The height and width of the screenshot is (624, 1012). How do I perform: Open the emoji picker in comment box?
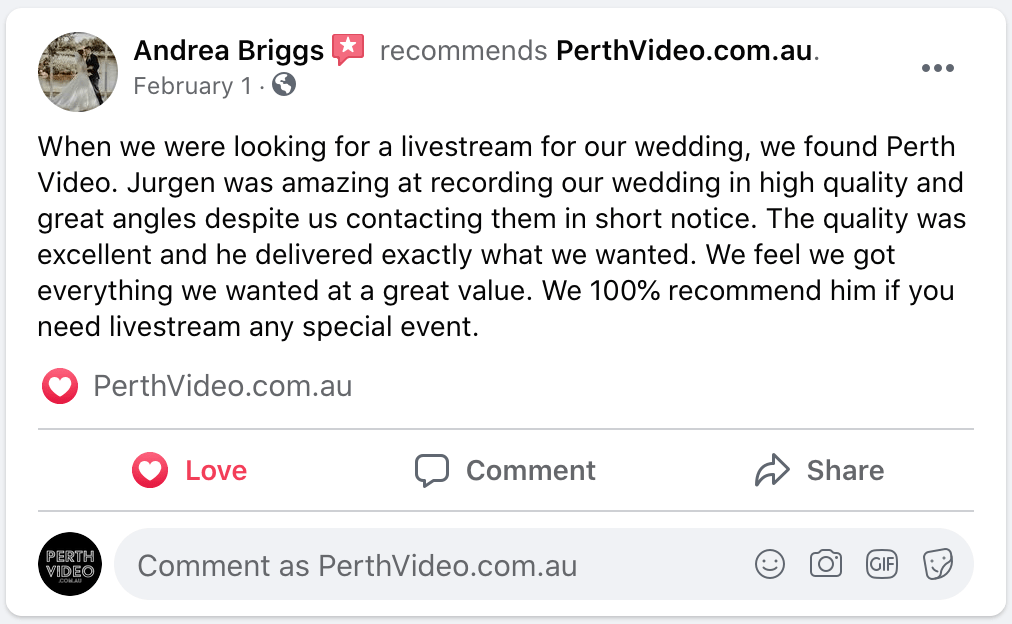coord(769,564)
